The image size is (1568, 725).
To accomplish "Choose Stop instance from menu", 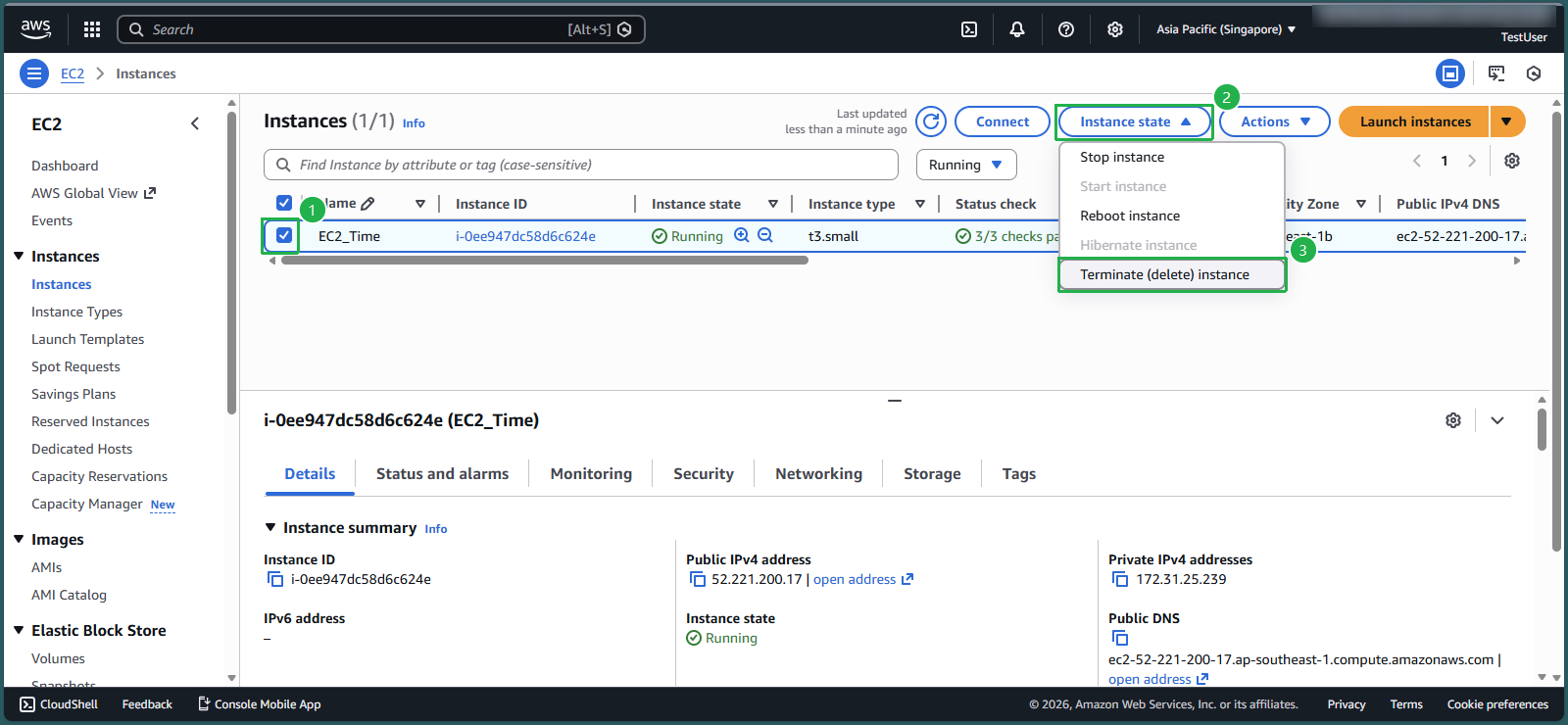I will (x=1172, y=157).
